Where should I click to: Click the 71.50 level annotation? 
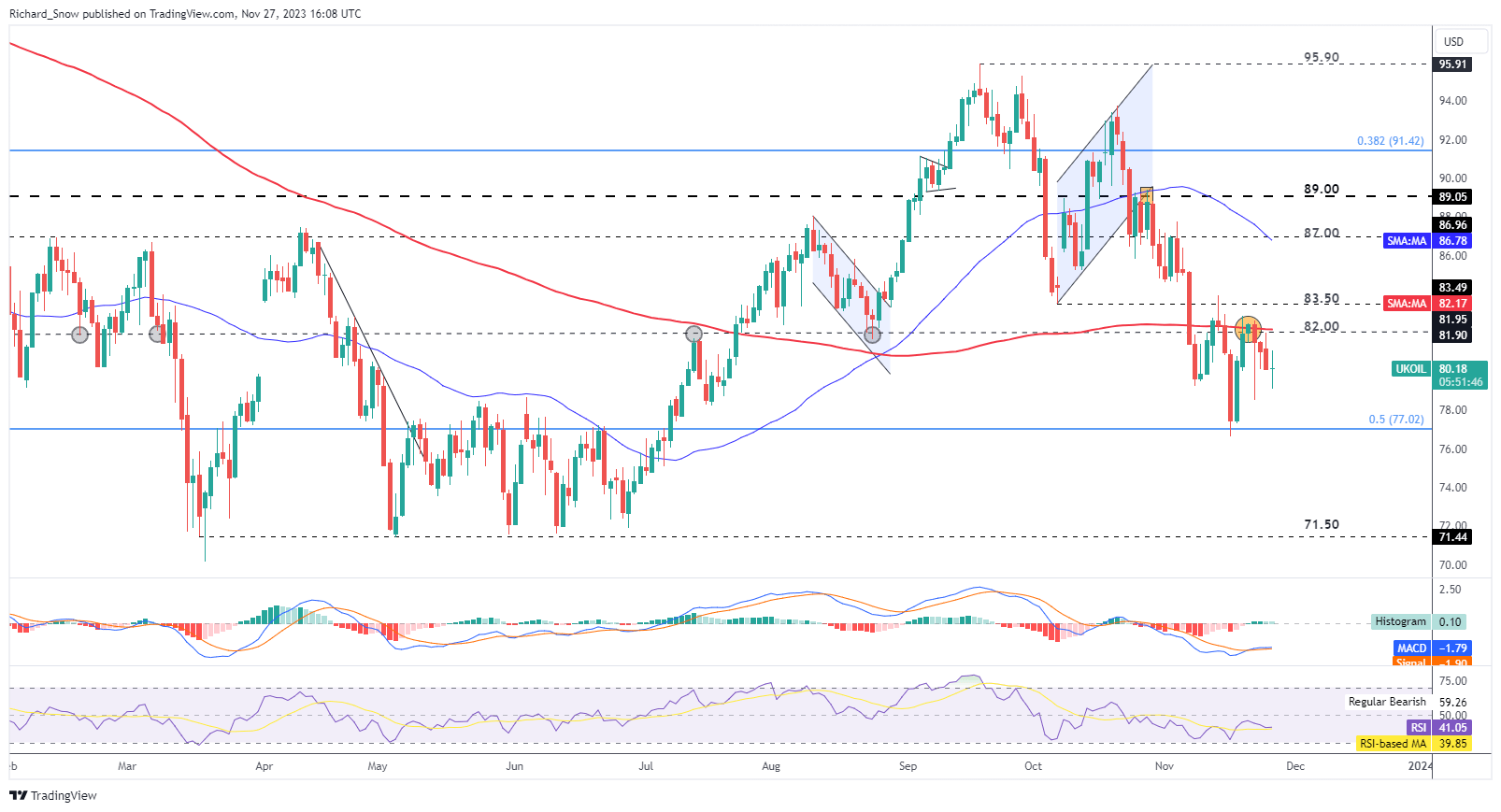click(x=1322, y=524)
